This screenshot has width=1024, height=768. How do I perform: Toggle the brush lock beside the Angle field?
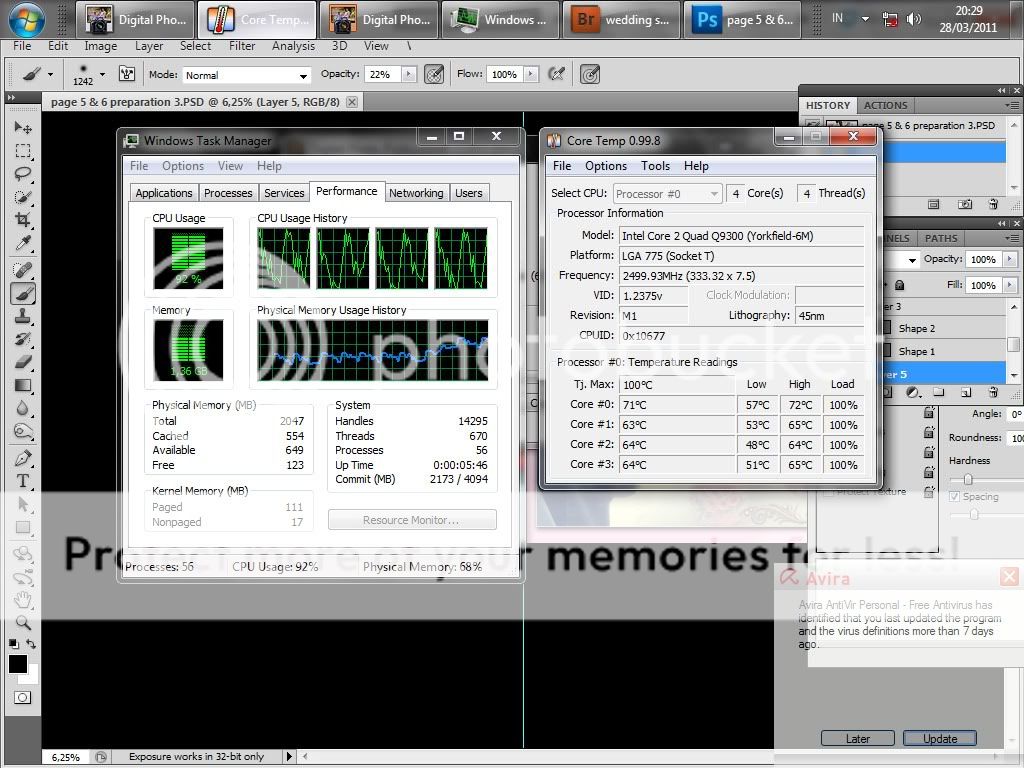(929, 413)
